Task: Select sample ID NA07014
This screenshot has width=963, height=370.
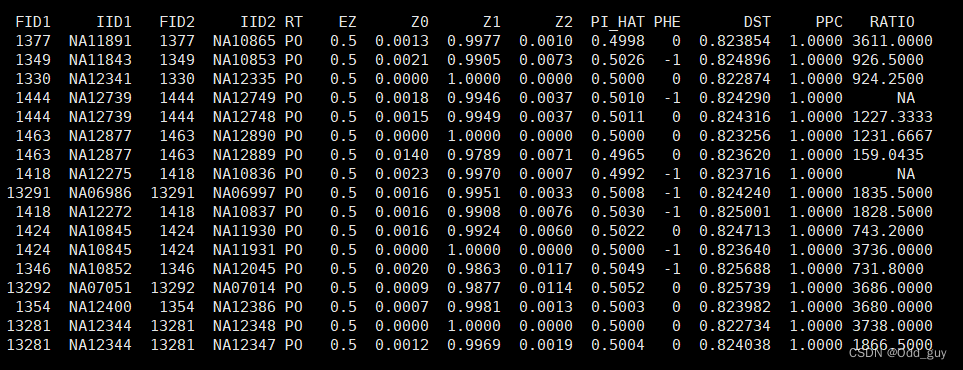Action: click(244, 289)
